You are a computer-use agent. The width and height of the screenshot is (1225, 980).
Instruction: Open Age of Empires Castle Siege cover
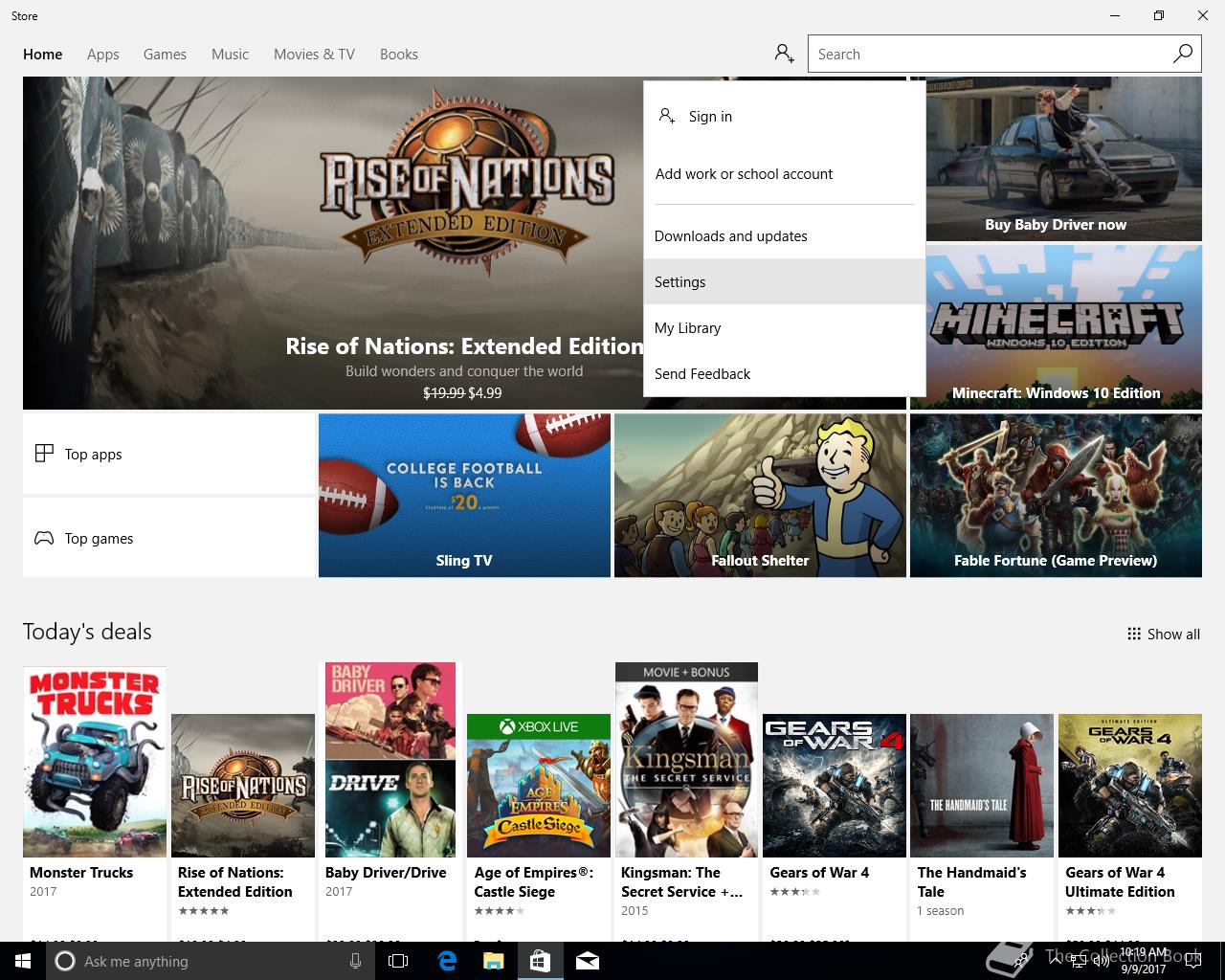pos(539,786)
